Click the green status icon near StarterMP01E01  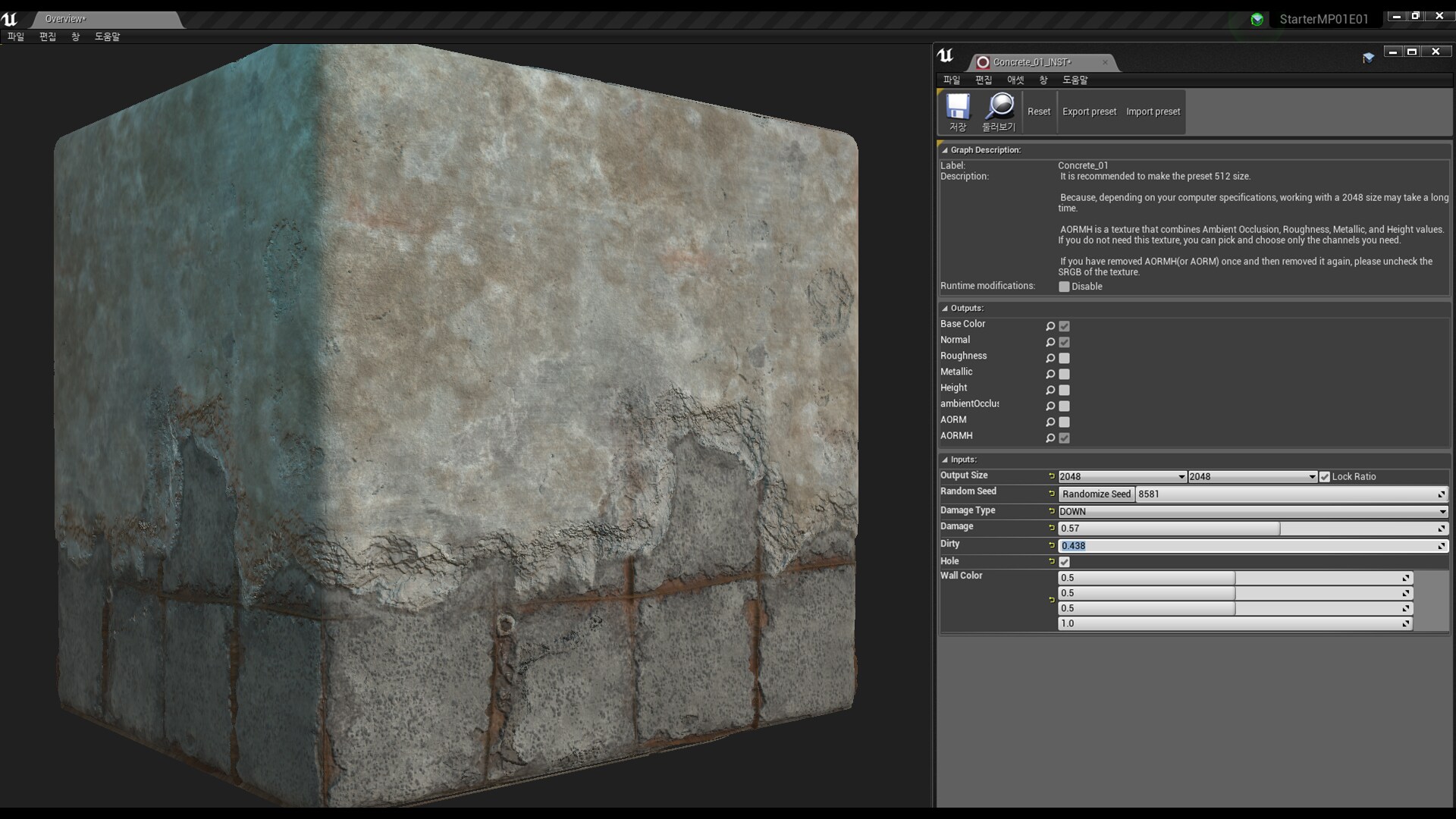1257,19
